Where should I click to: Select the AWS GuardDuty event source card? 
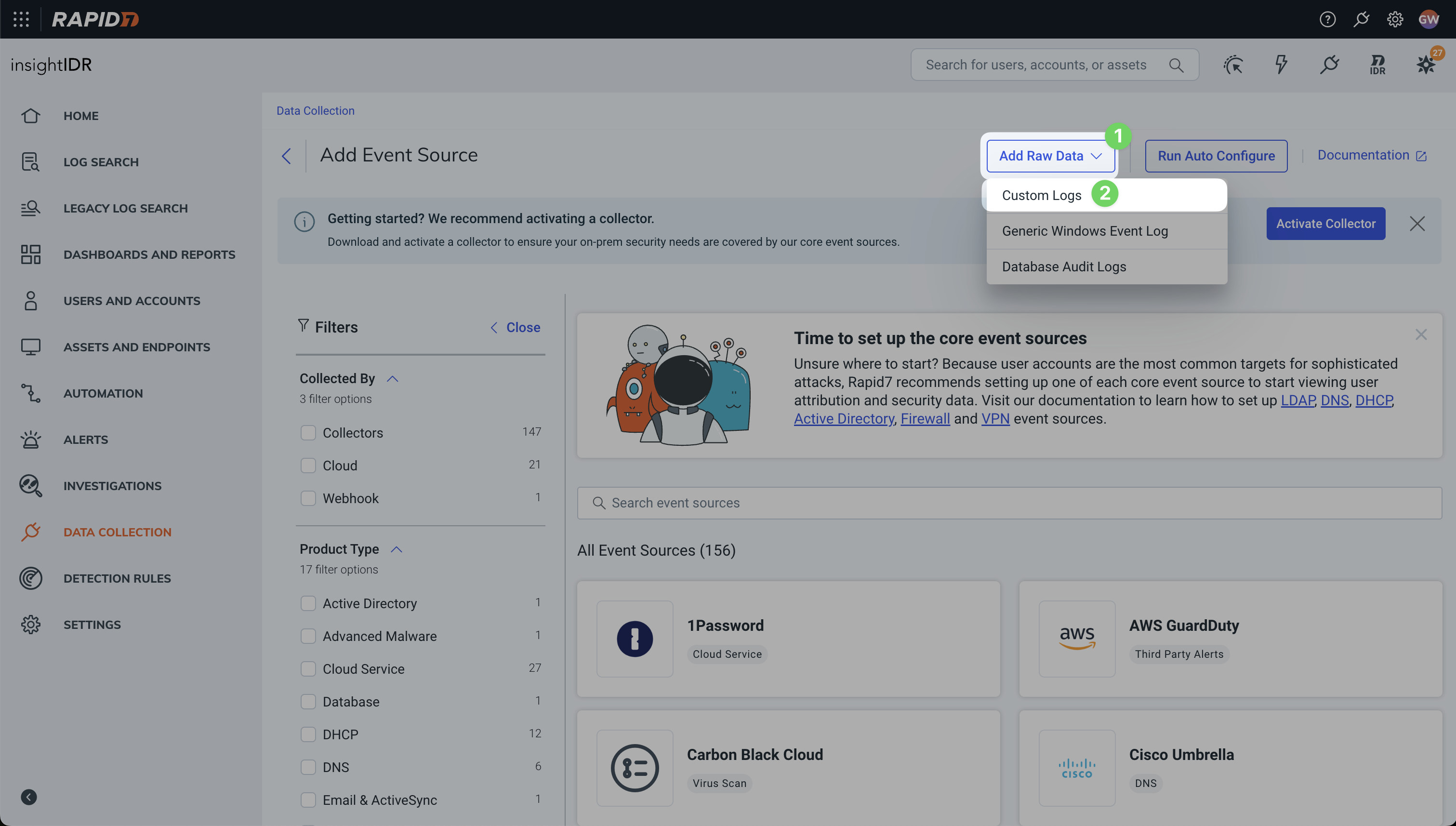(1230, 639)
